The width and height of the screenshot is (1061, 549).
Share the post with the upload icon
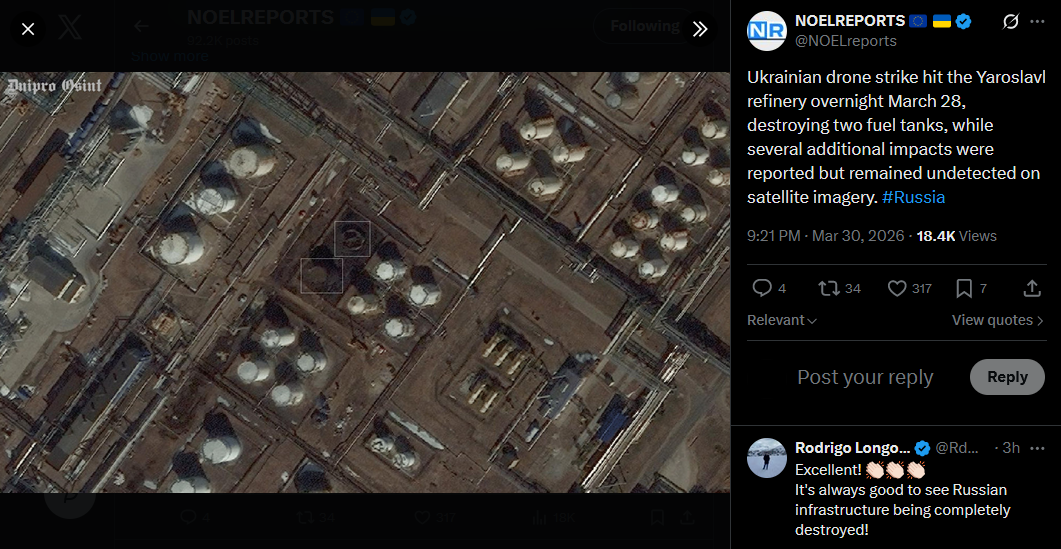[x=1031, y=289]
